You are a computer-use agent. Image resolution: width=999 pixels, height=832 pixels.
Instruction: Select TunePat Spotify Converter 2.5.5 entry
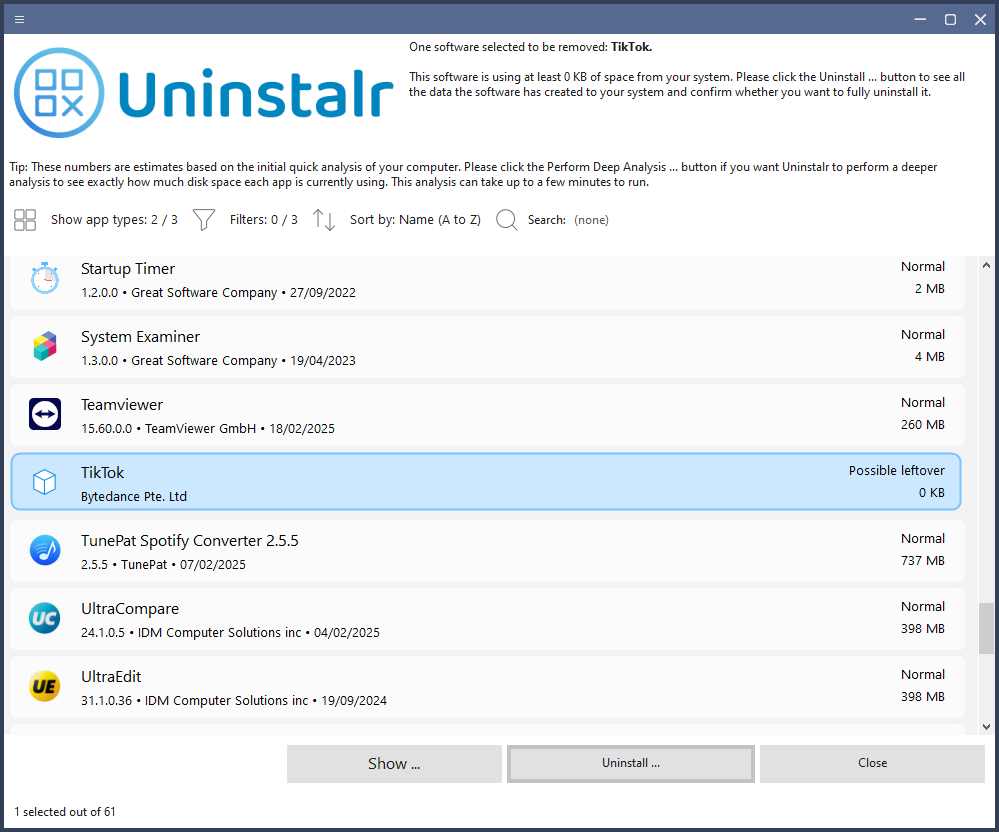(487, 551)
